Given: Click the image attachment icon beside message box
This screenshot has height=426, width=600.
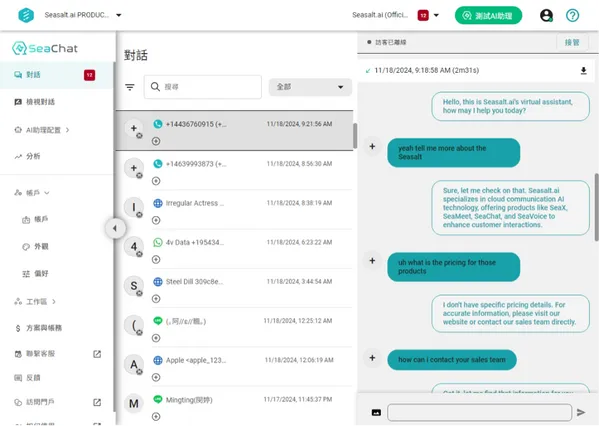Looking at the screenshot, I should click(x=376, y=412).
